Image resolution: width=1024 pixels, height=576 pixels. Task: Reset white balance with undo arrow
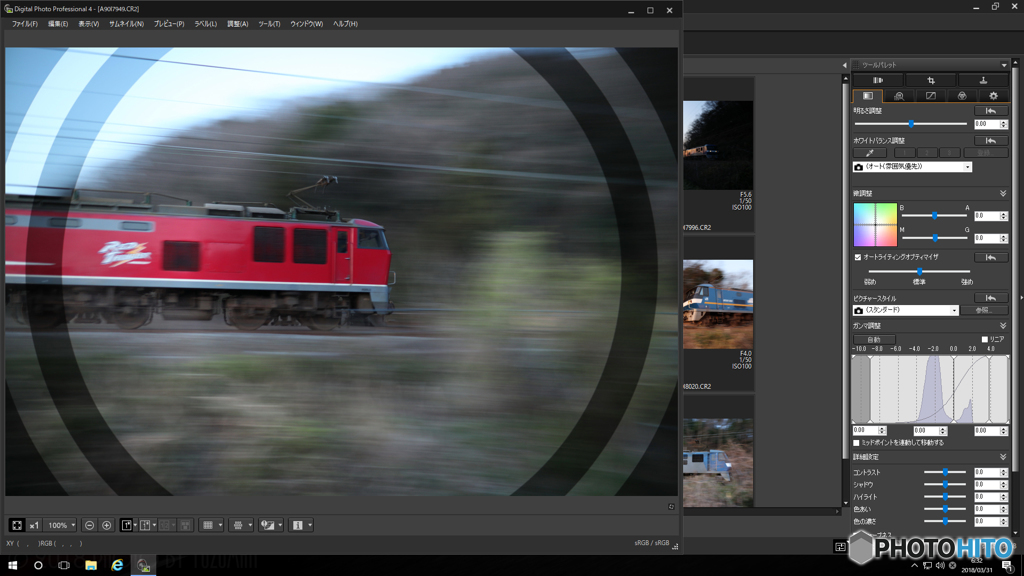tap(991, 141)
